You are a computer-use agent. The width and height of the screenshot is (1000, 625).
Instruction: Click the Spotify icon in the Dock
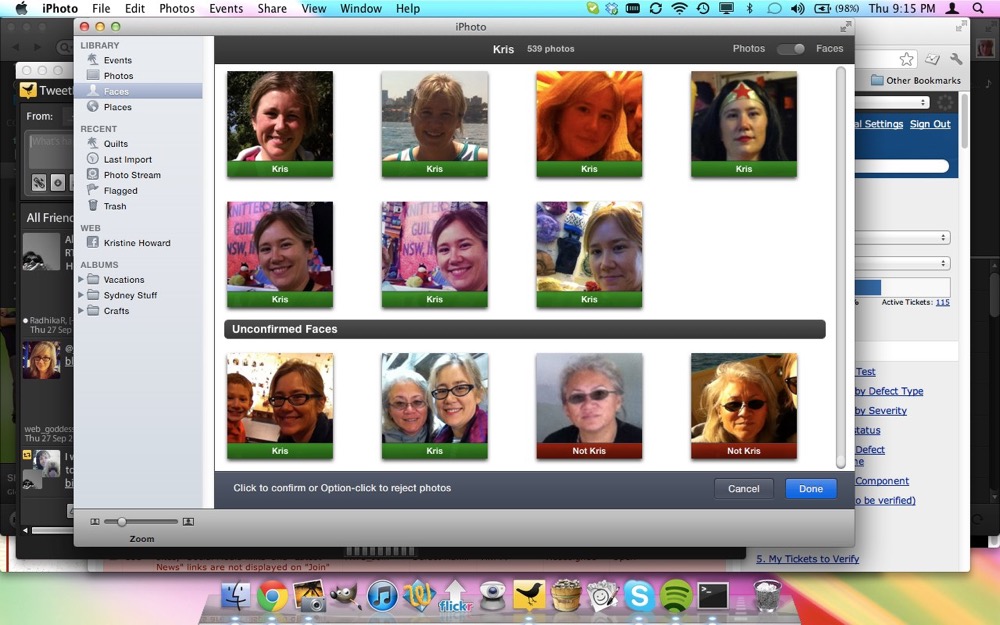pyautogui.click(x=676, y=597)
